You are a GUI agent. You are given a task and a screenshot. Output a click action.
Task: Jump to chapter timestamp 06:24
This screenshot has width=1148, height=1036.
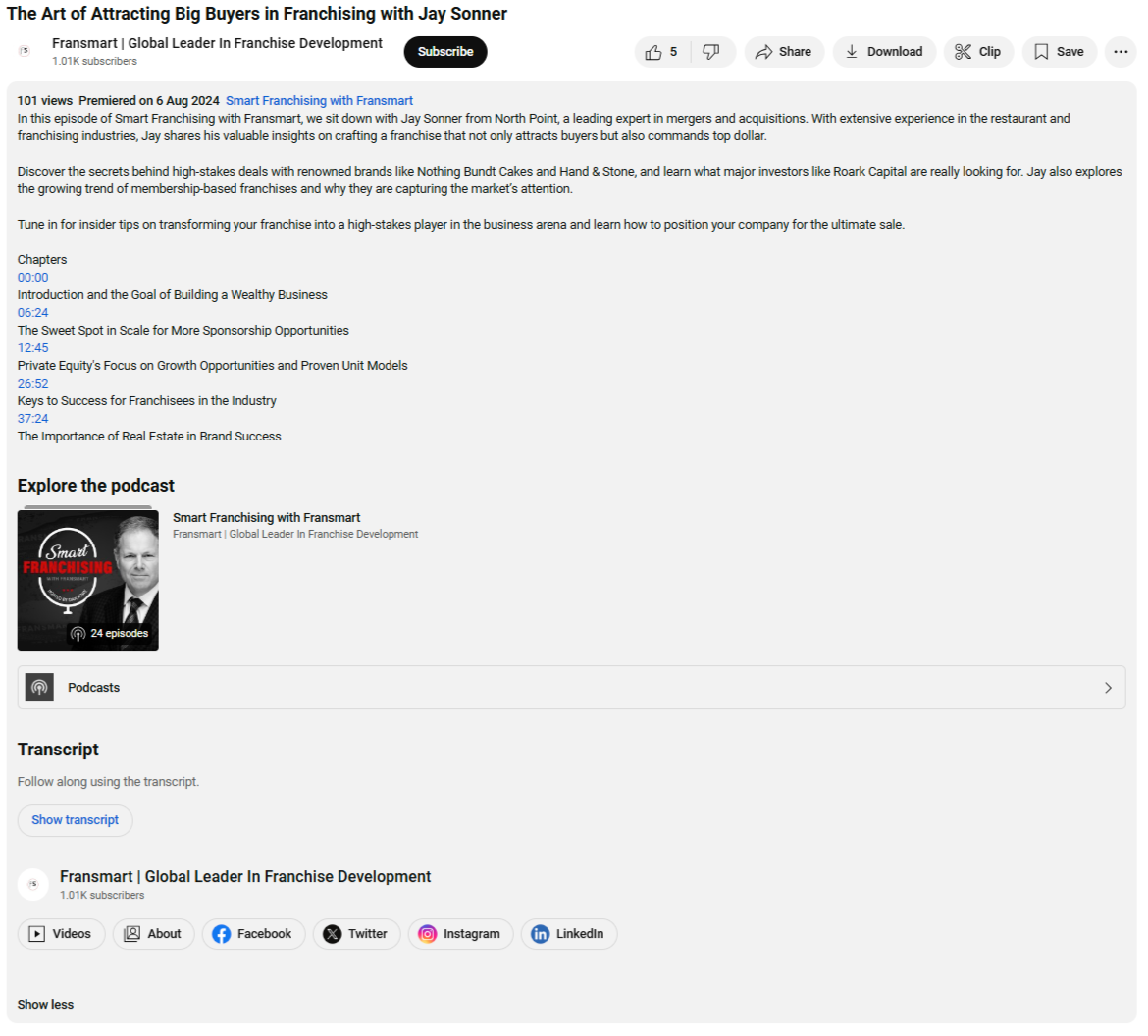(x=33, y=313)
